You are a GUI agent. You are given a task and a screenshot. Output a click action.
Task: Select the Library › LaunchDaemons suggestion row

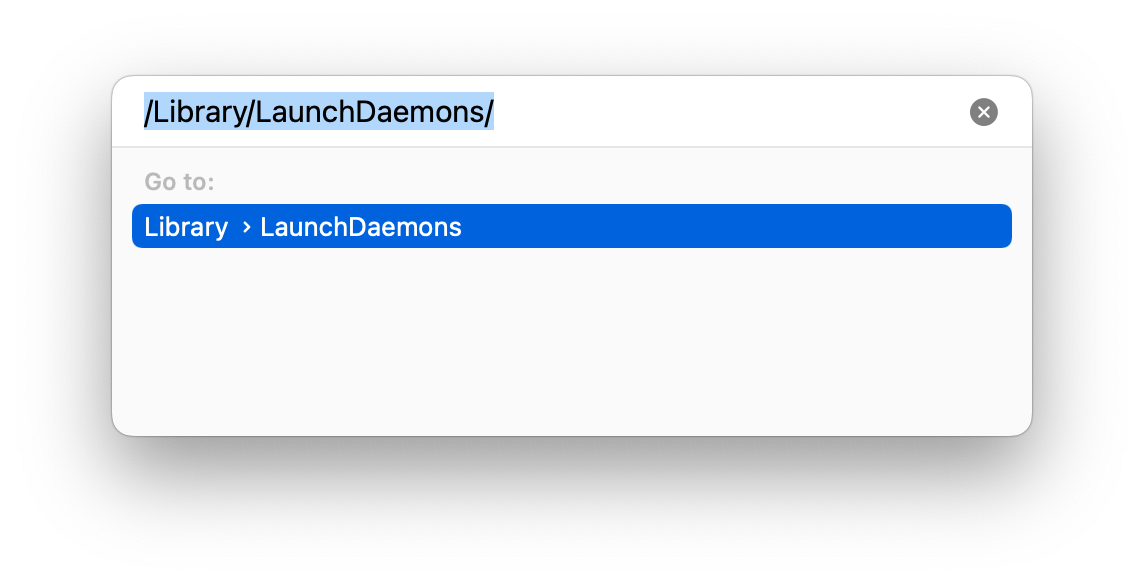click(572, 226)
